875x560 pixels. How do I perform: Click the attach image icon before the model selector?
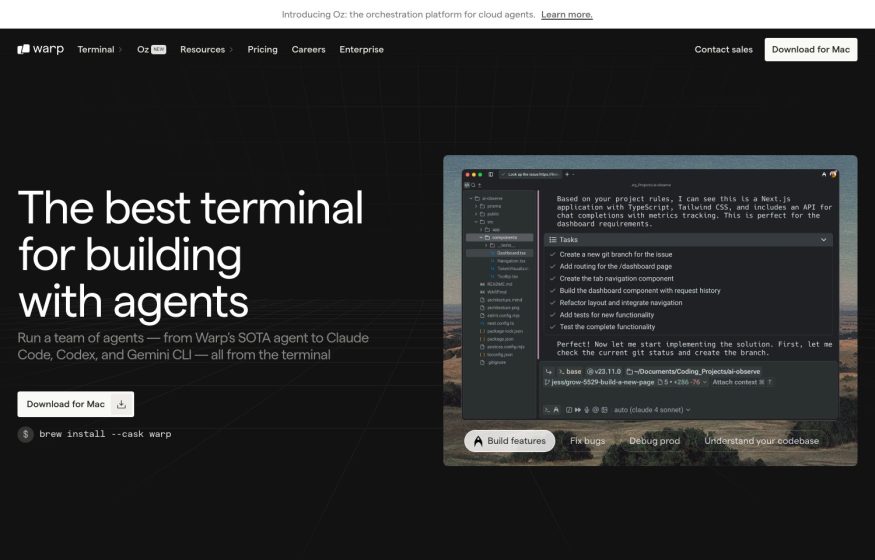point(604,410)
